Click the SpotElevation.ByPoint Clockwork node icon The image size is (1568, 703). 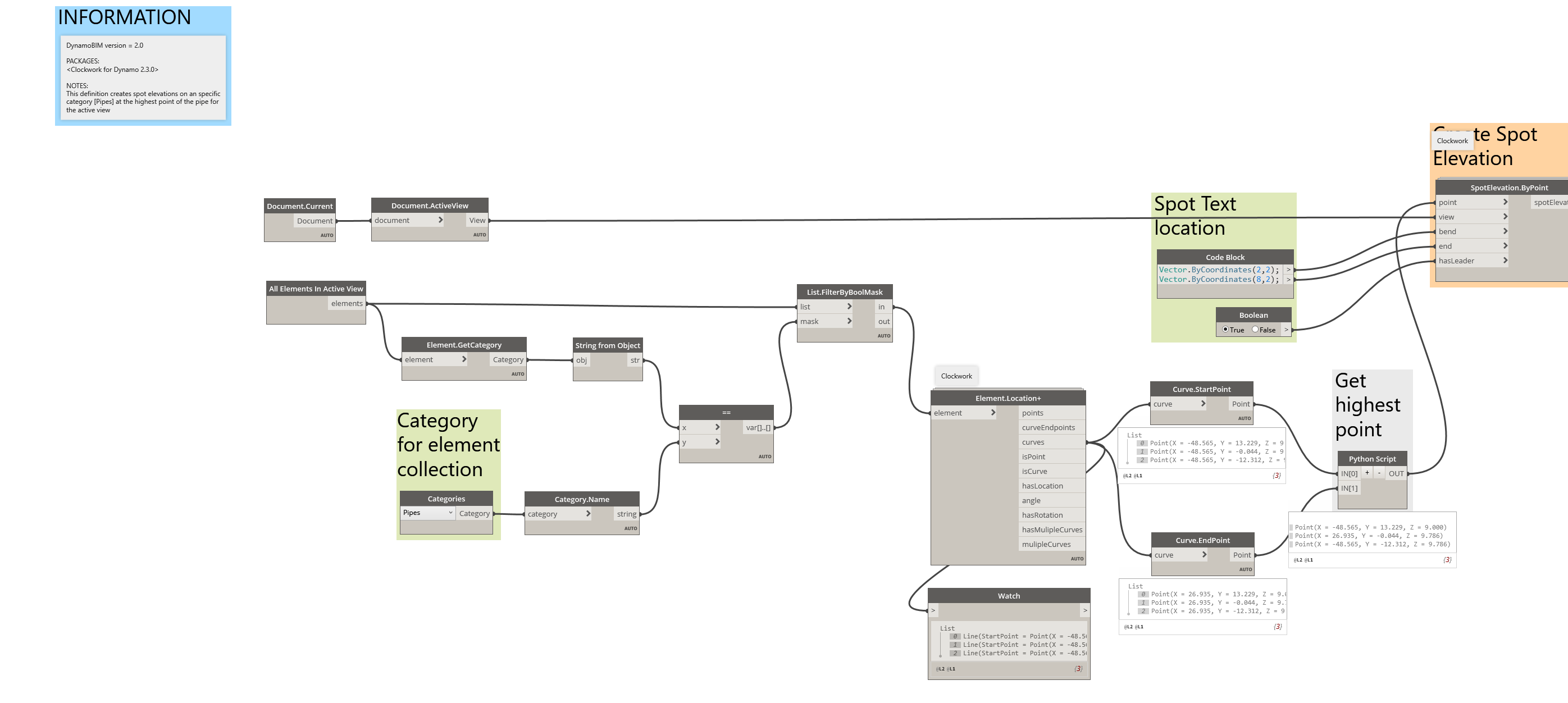pyautogui.click(x=1454, y=141)
